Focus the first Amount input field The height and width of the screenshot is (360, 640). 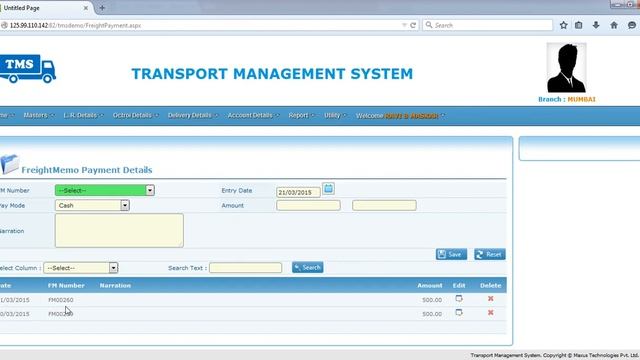[x=308, y=205]
